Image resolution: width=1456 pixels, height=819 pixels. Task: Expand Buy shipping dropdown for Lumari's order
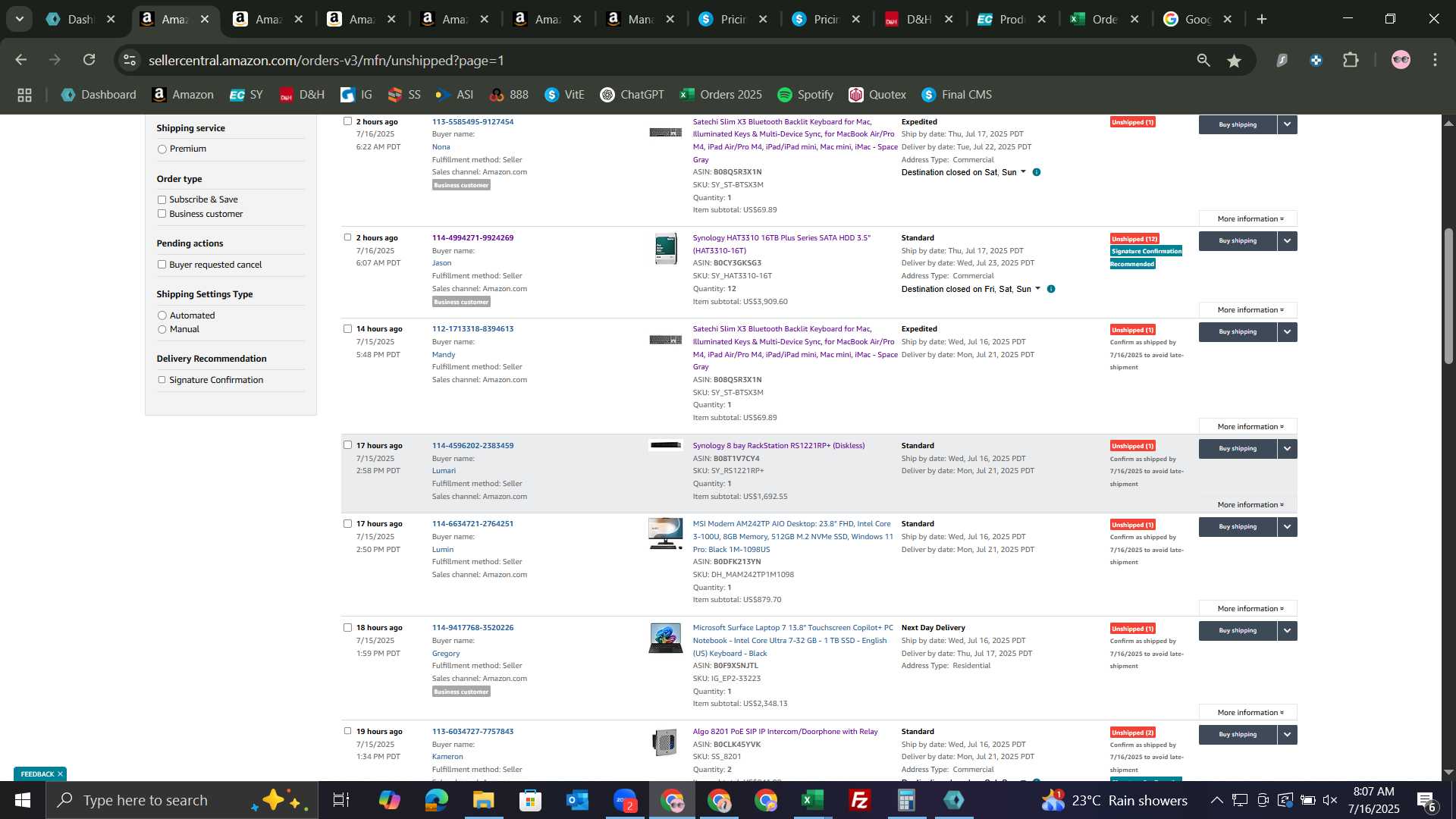point(1287,449)
